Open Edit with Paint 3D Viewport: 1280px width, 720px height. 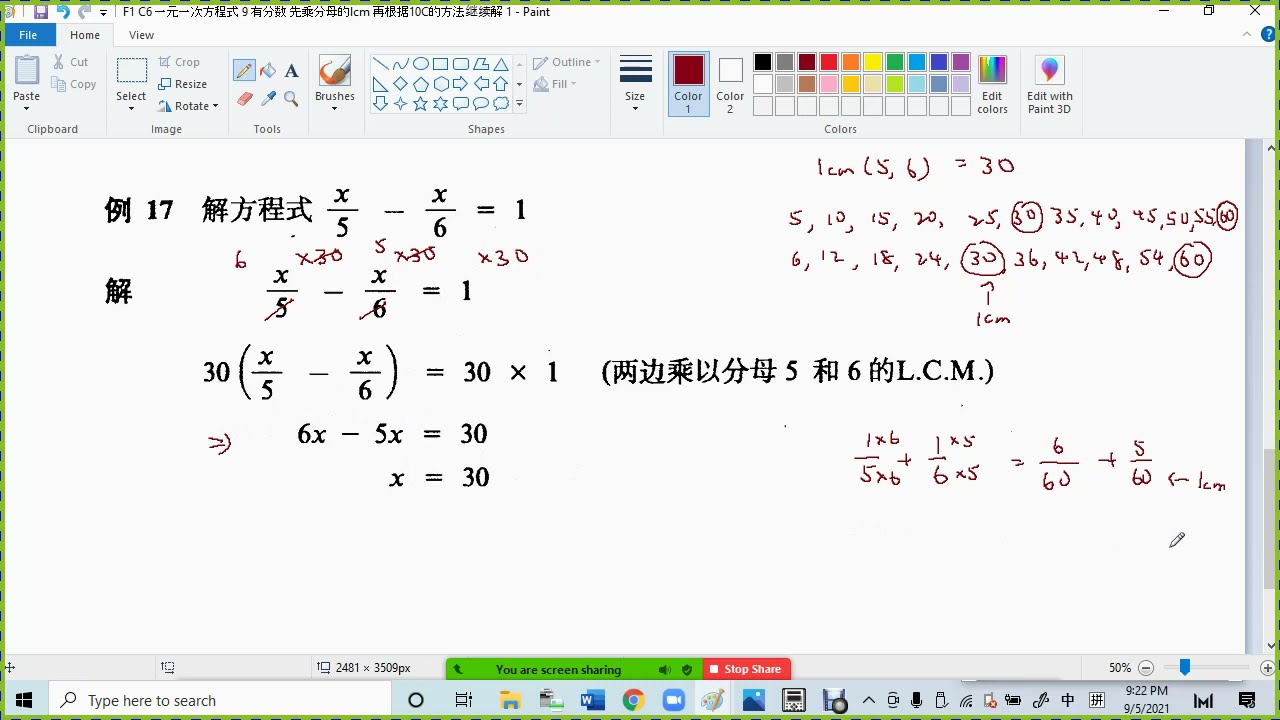tap(1049, 84)
